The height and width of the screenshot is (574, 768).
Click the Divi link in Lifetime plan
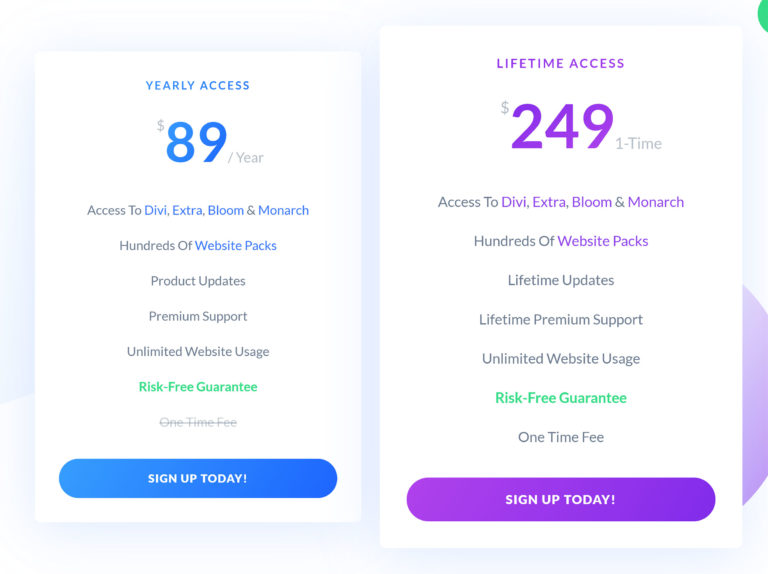point(514,201)
